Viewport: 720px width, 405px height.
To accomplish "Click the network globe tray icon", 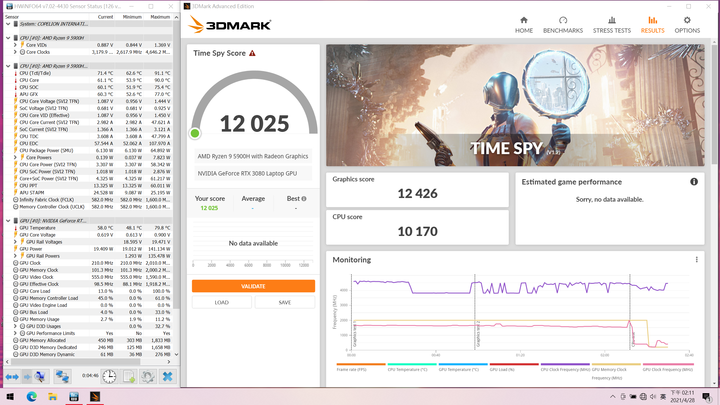I will [x=643, y=397].
